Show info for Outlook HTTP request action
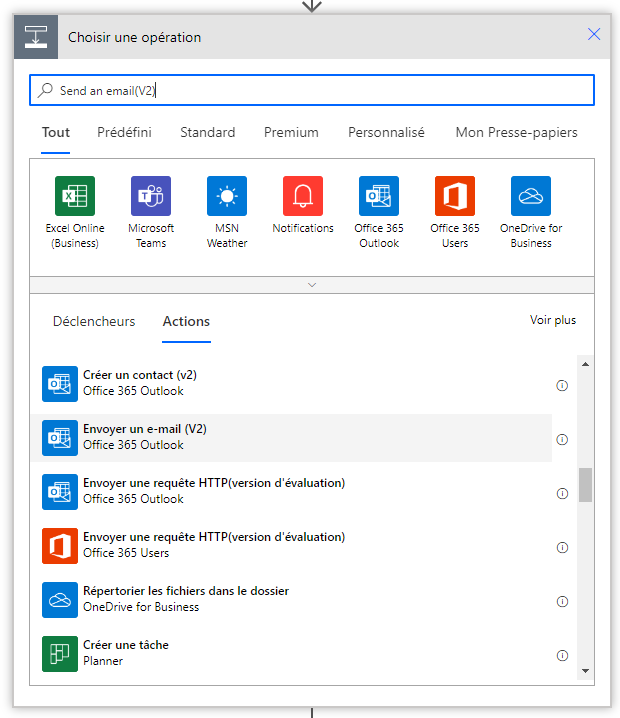The width and height of the screenshot is (620, 718). [x=562, y=494]
